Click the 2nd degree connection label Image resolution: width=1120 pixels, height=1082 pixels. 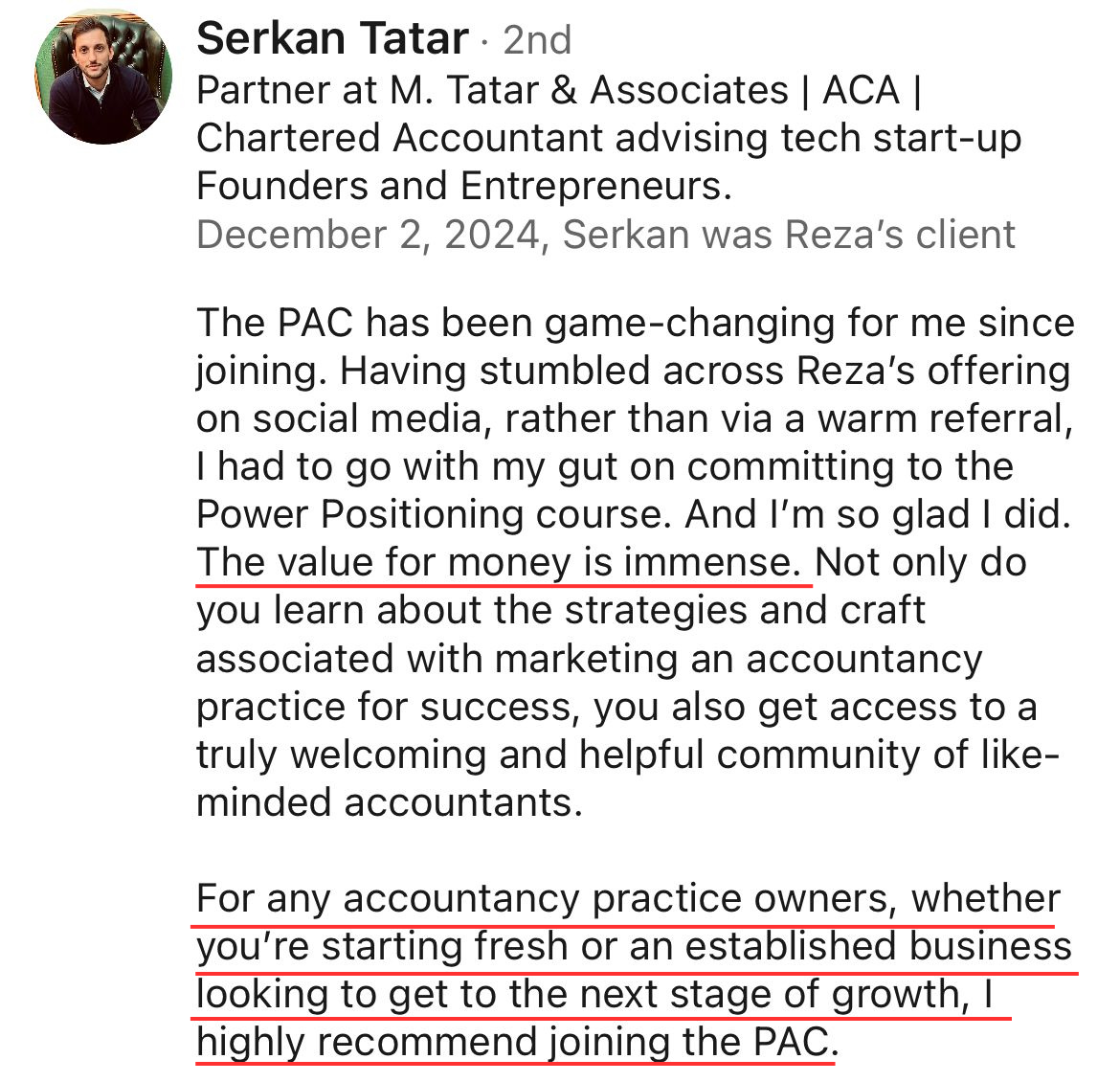point(536,40)
